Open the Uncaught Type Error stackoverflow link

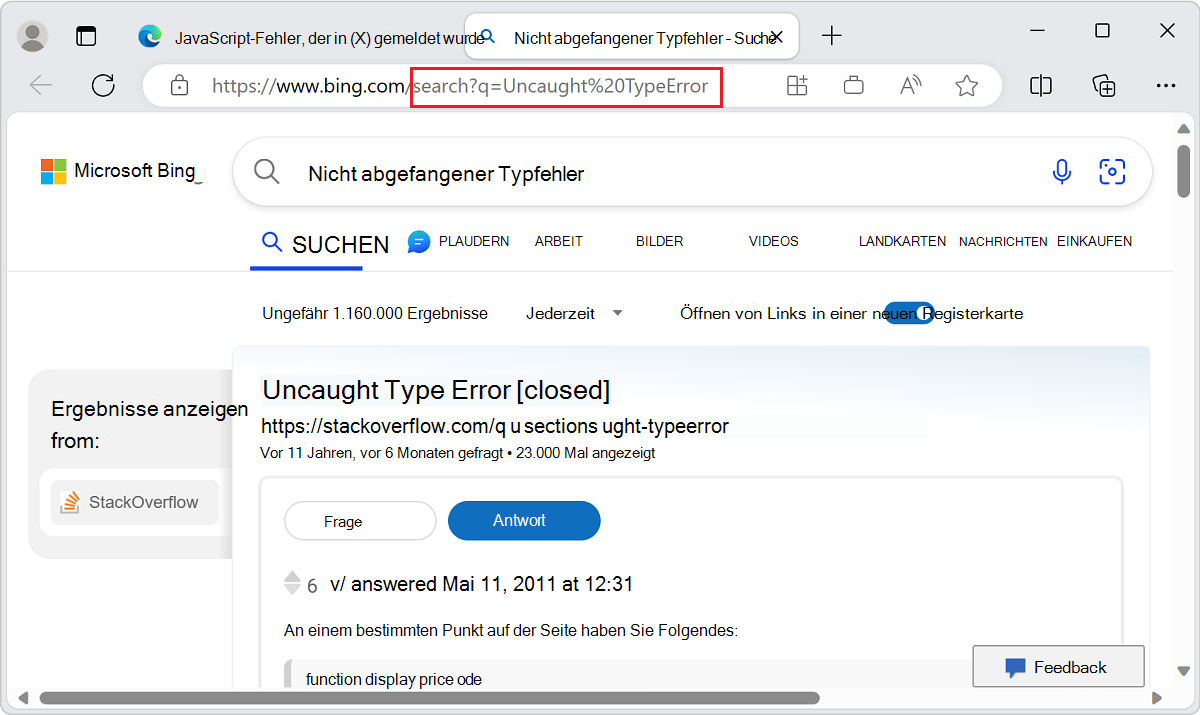[435, 390]
